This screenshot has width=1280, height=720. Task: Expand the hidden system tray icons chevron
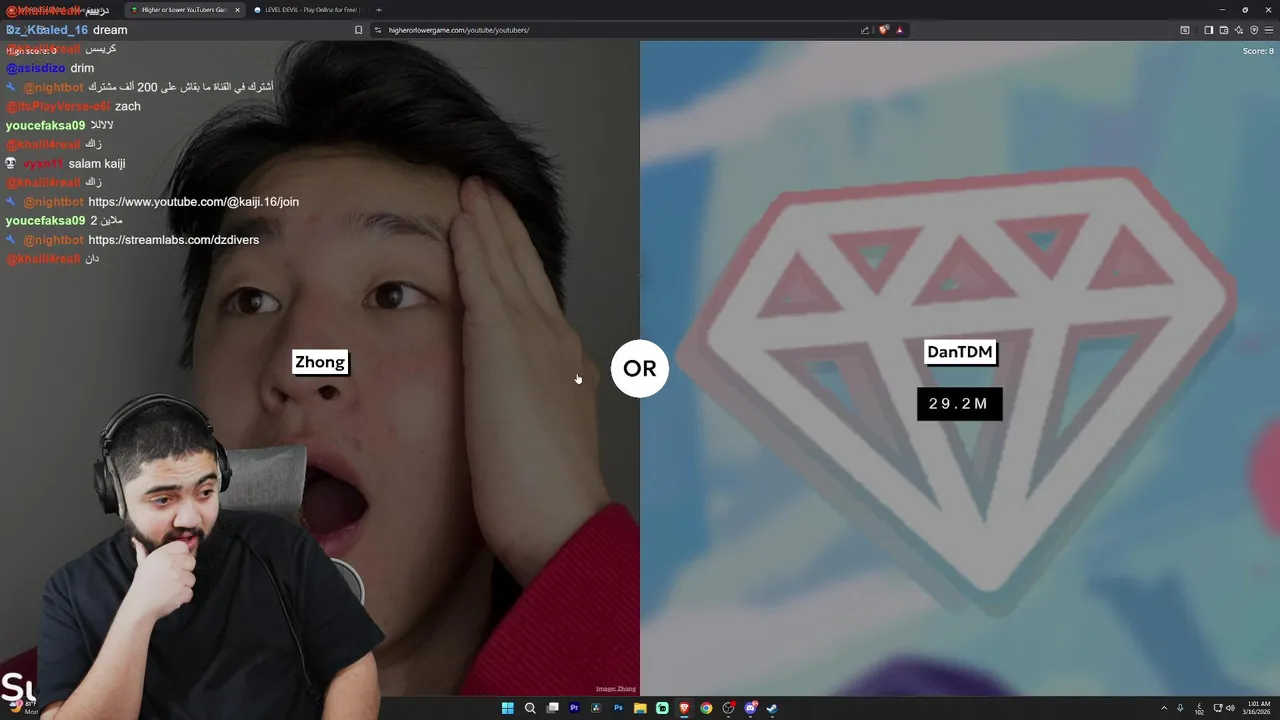coord(1164,708)
